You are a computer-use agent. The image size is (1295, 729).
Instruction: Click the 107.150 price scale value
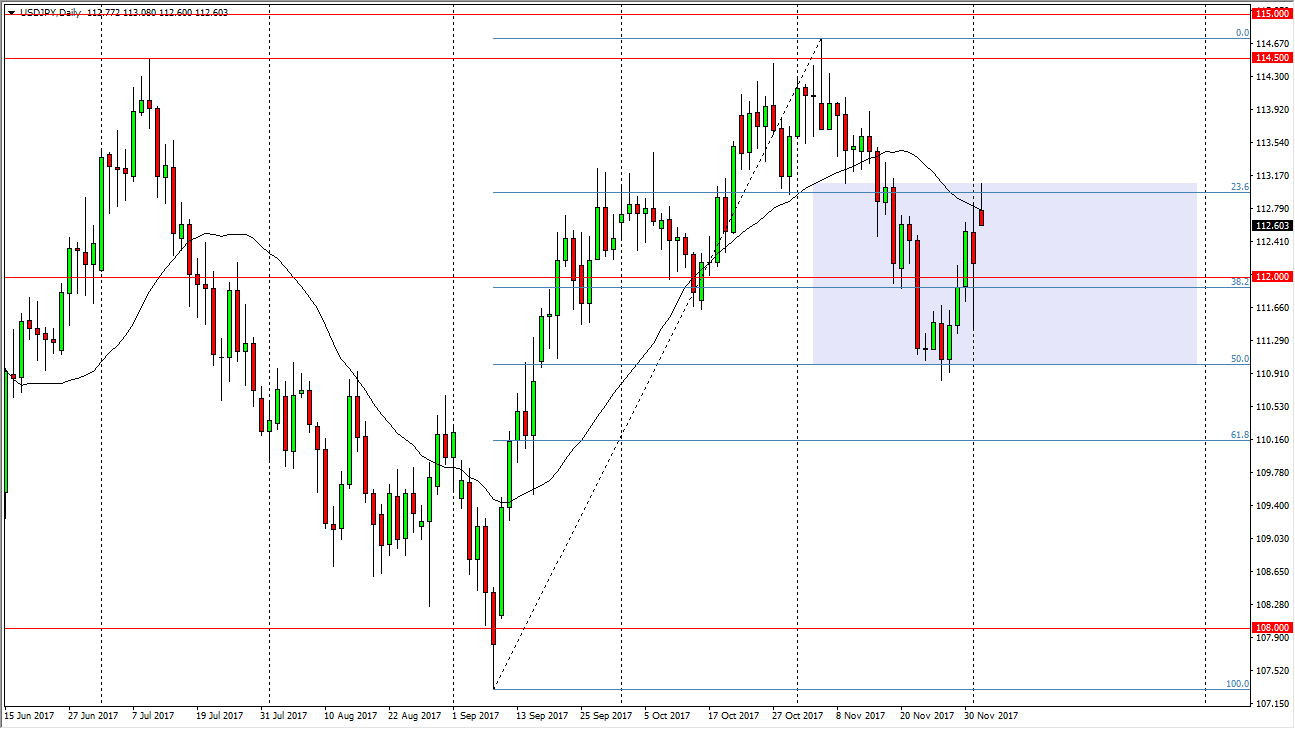[x=1274, y=704]
